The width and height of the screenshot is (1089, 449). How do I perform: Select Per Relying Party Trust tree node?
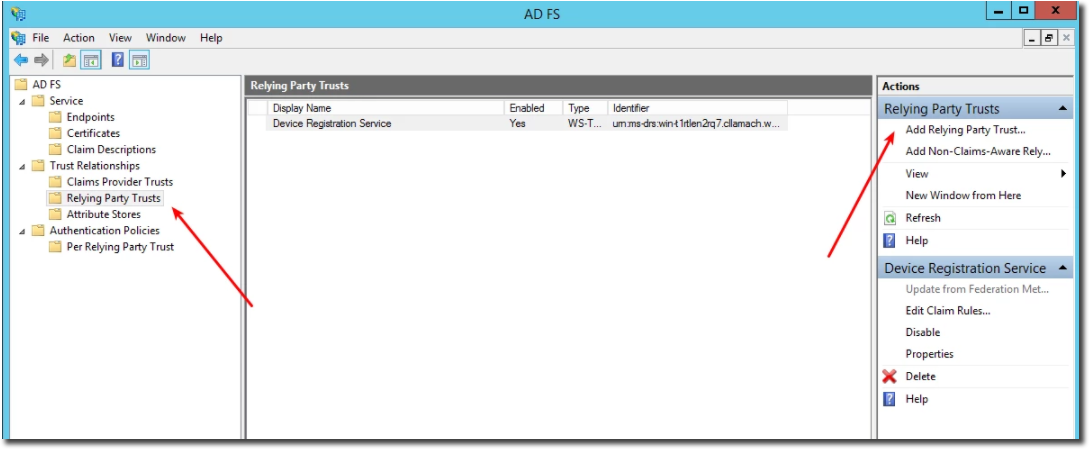(120, 247)
